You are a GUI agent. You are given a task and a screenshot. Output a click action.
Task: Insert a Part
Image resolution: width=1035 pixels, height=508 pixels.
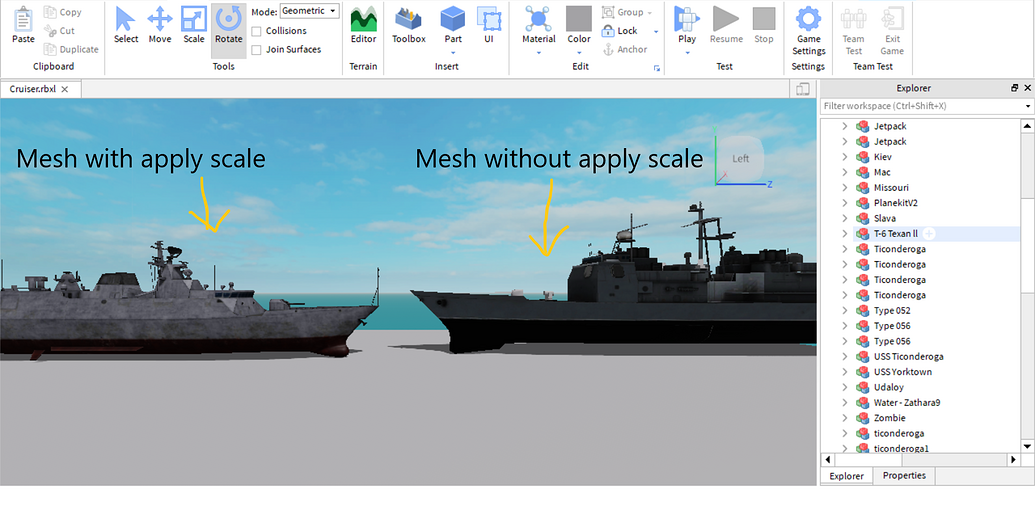click(x=453, y=25)
